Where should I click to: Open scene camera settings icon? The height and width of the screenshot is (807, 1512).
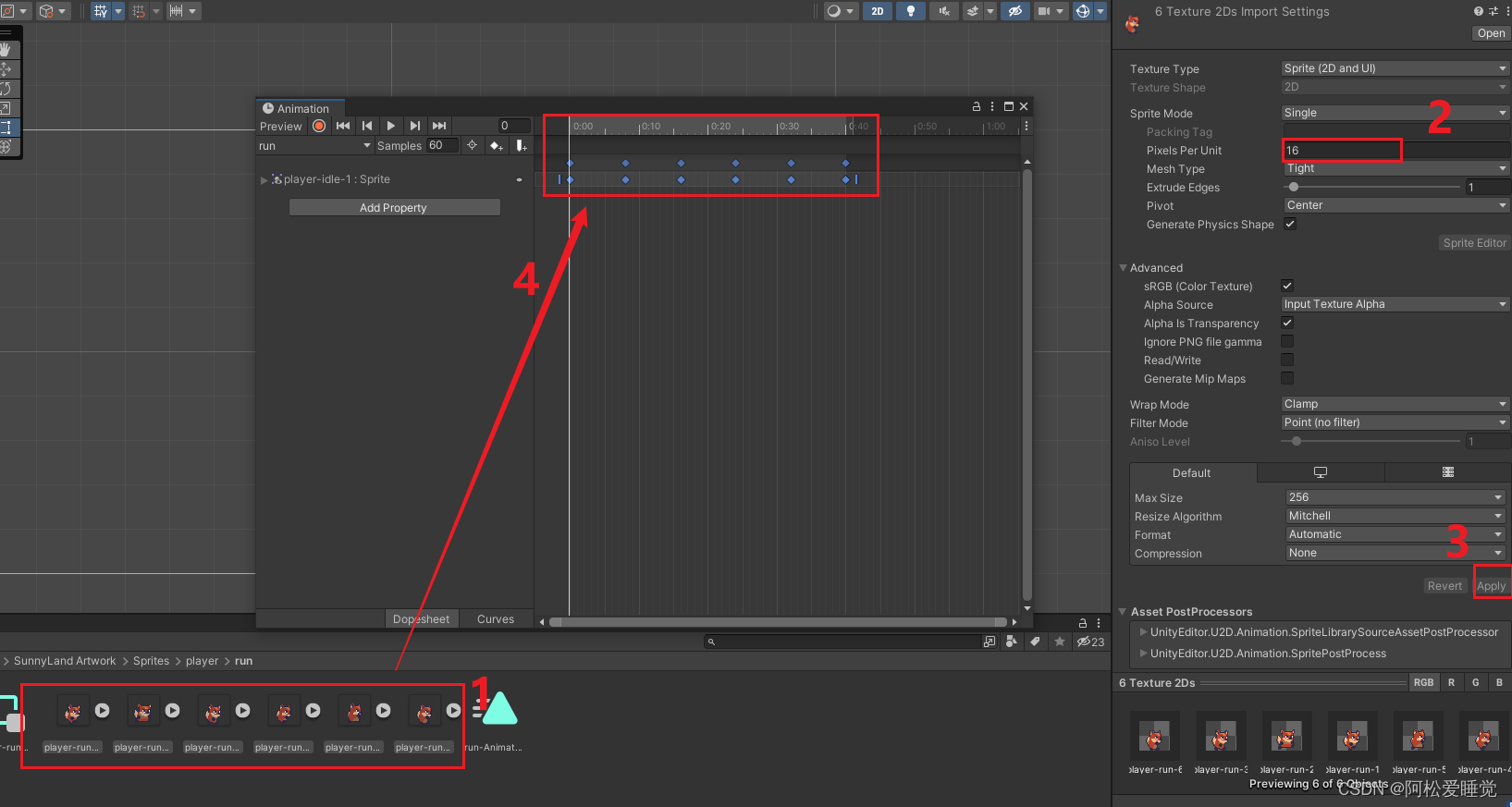[1045, 11]
